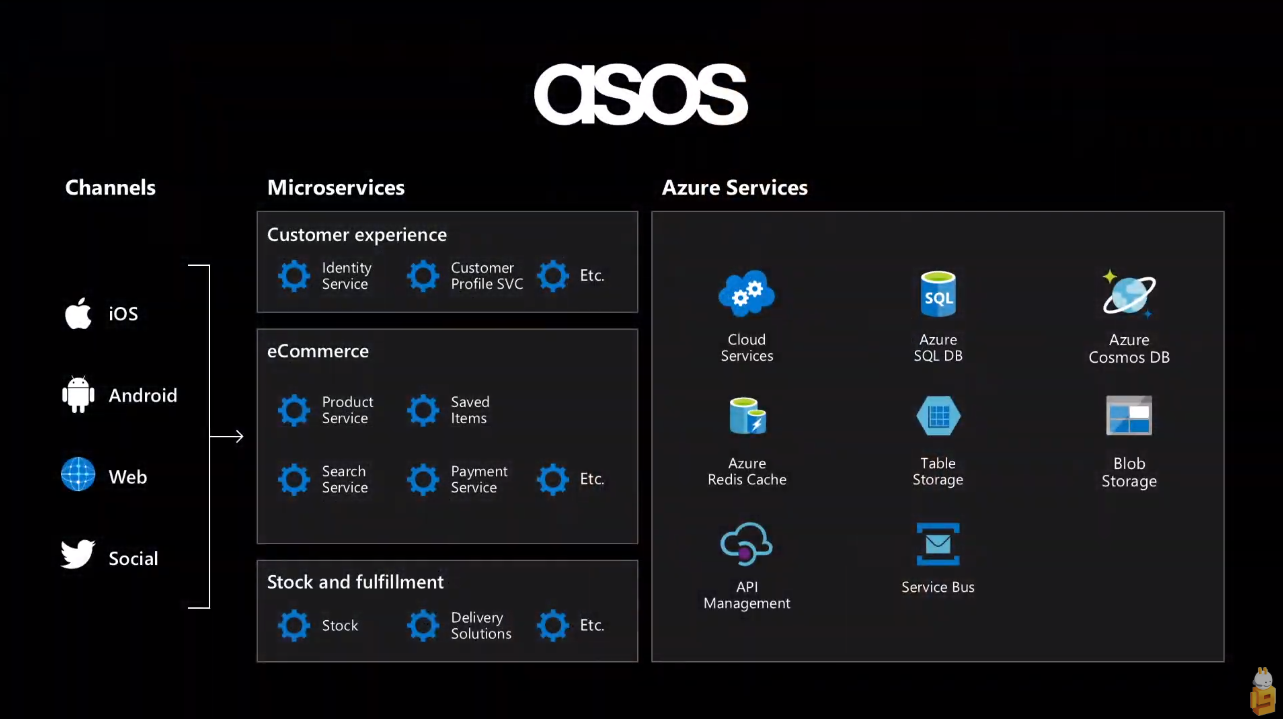
Task: Click the Table Storage hexagon icon
Action: pos(938,416)
